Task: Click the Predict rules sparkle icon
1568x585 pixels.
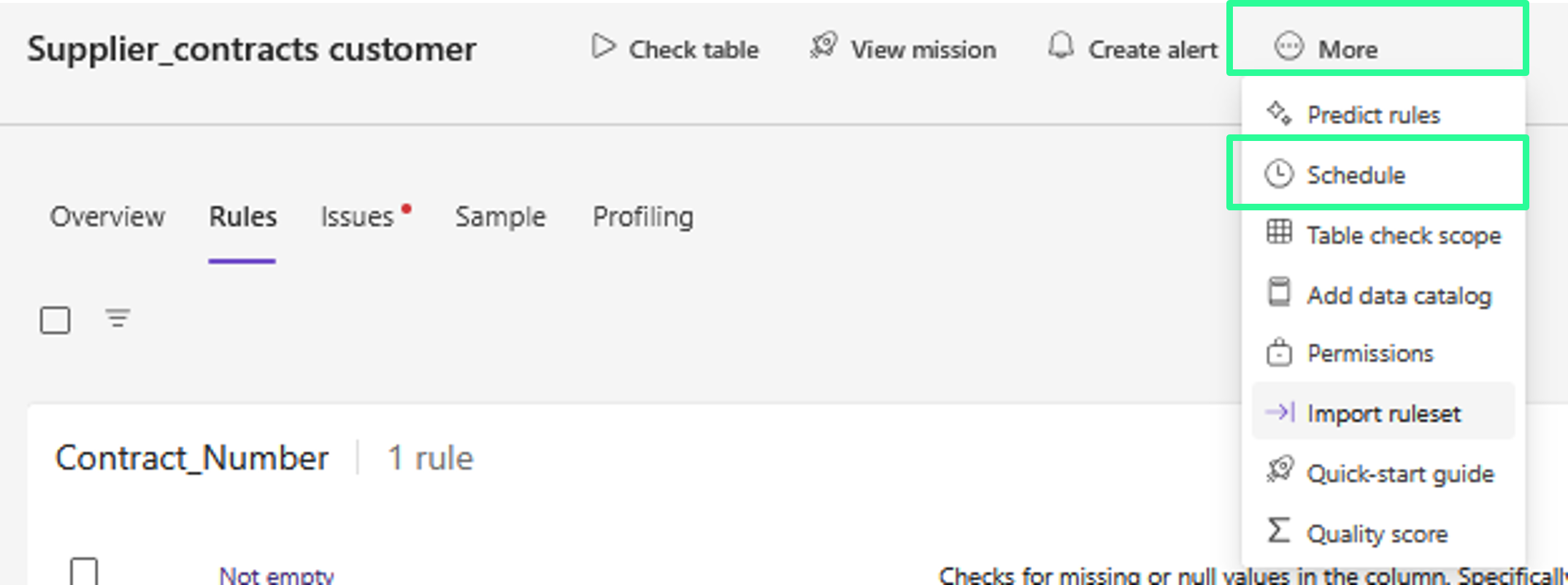Action: pyautogui.click(x=1278, y=114)
